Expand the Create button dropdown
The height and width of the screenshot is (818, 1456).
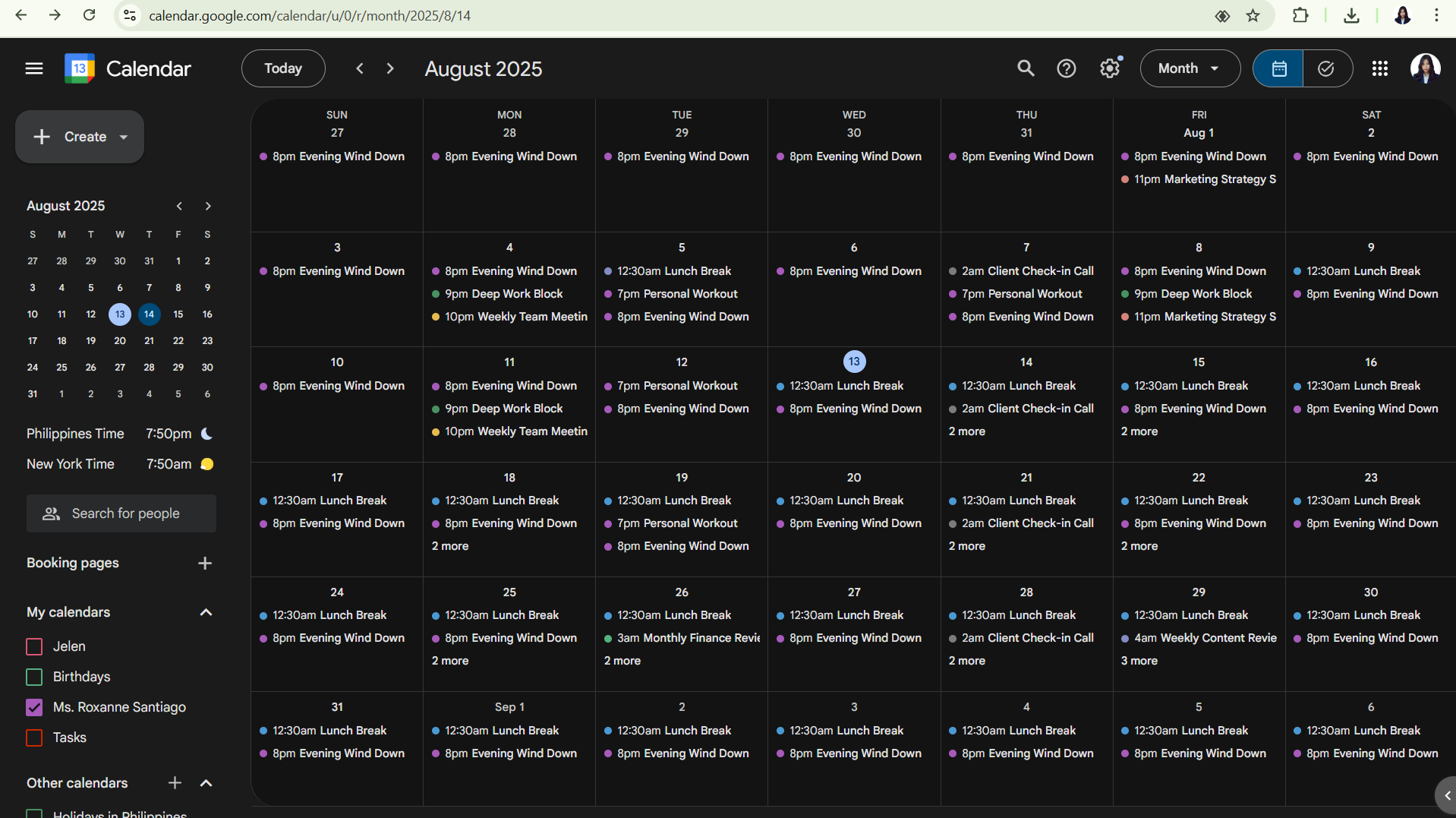[x=124, y=137]
